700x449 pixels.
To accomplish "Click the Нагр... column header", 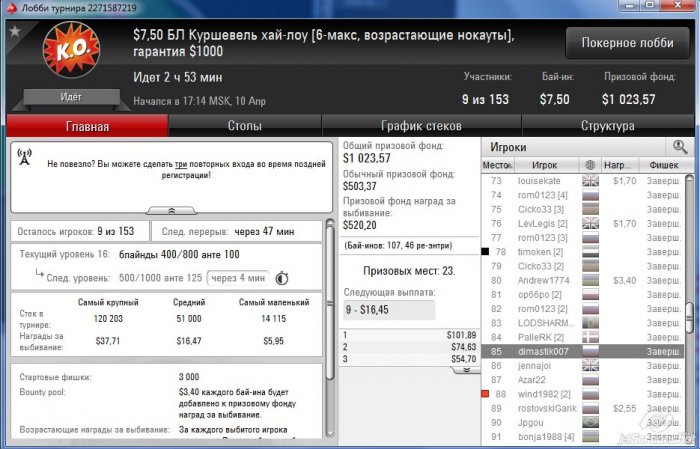I will click(619, 165).
